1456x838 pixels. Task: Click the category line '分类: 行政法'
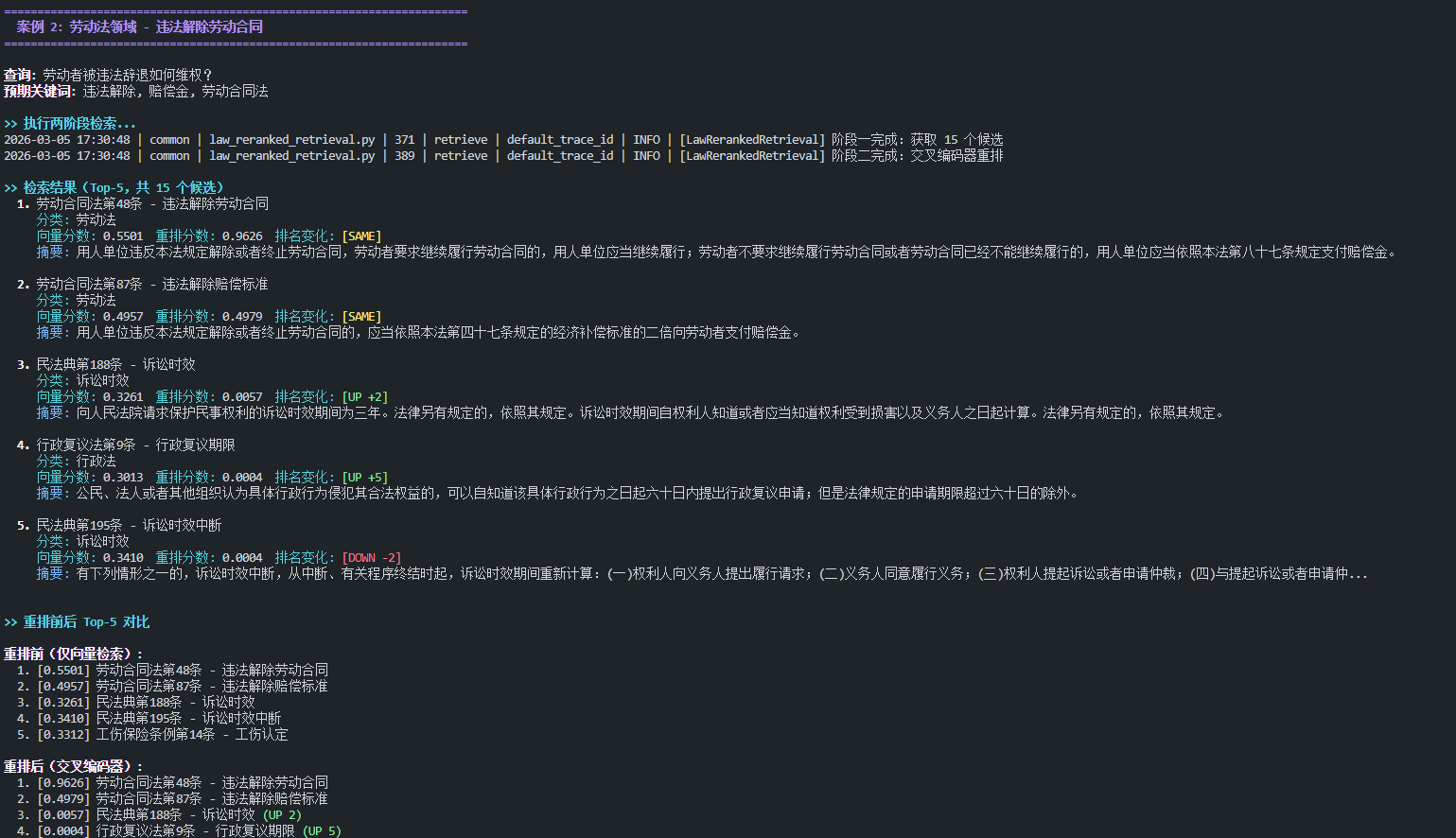[x=76, y=461]
